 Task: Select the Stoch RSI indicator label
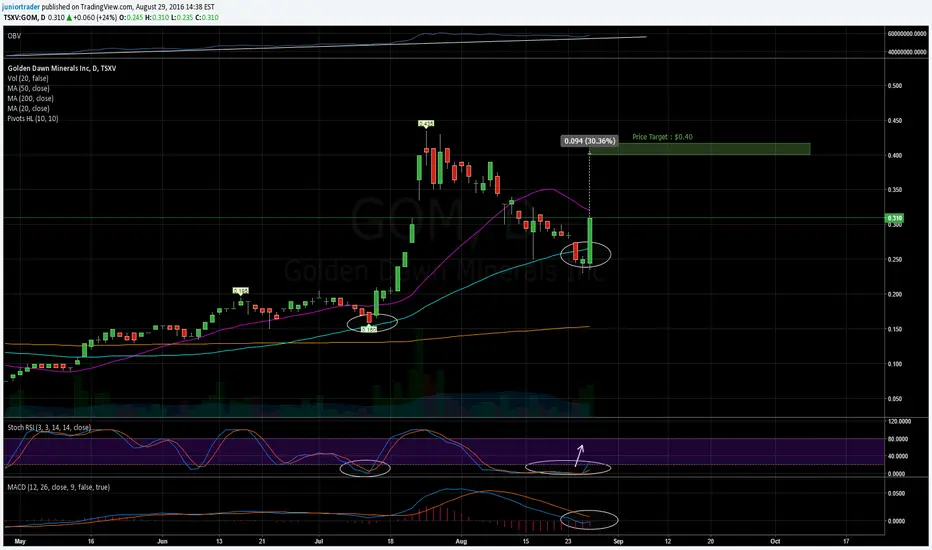pos(49,428)
